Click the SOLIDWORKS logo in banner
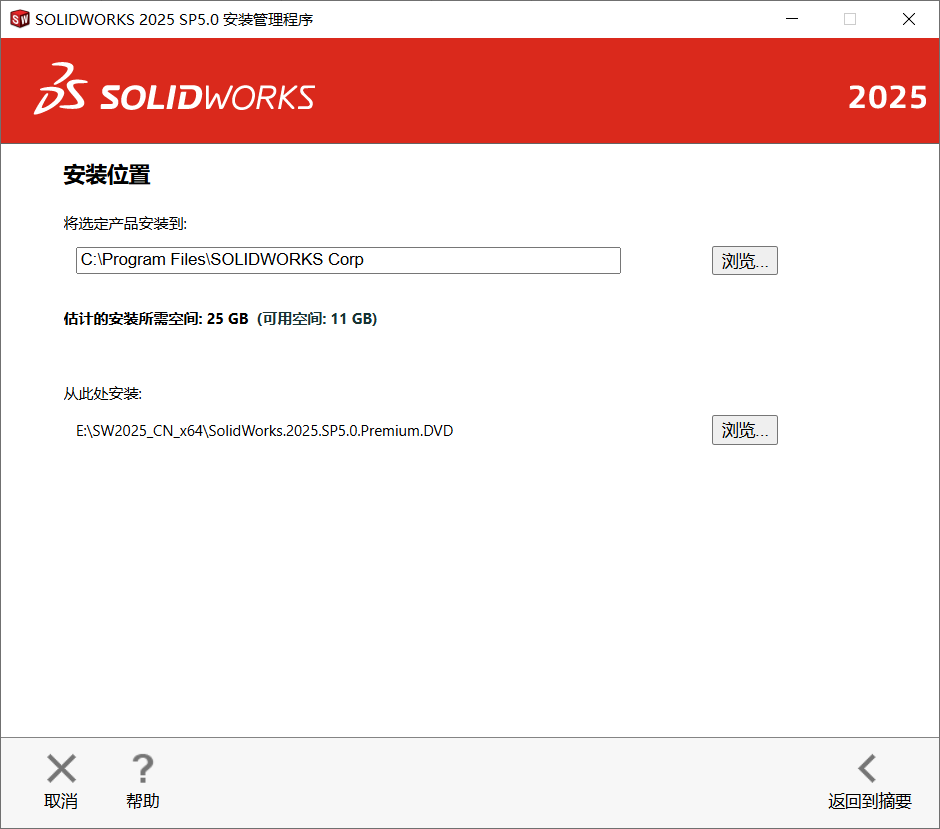This screenshot has width=940, height=829. 174,89
